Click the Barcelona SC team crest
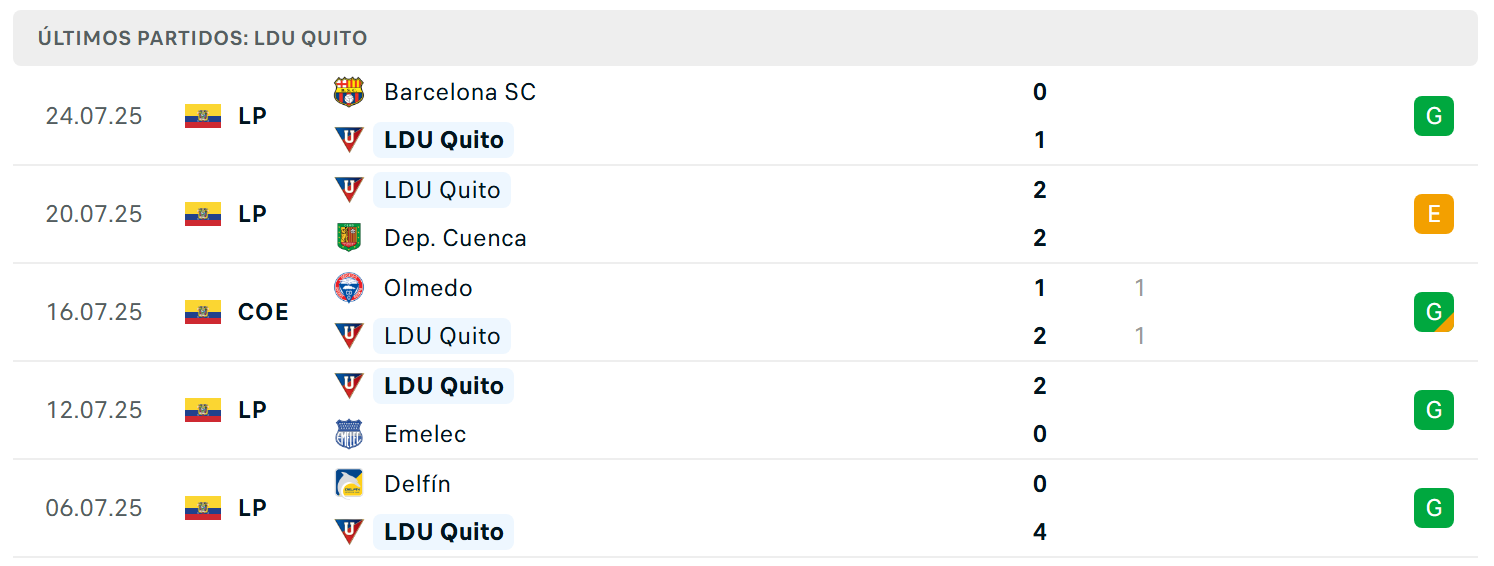1494x566 pixels. coord(349,92)
